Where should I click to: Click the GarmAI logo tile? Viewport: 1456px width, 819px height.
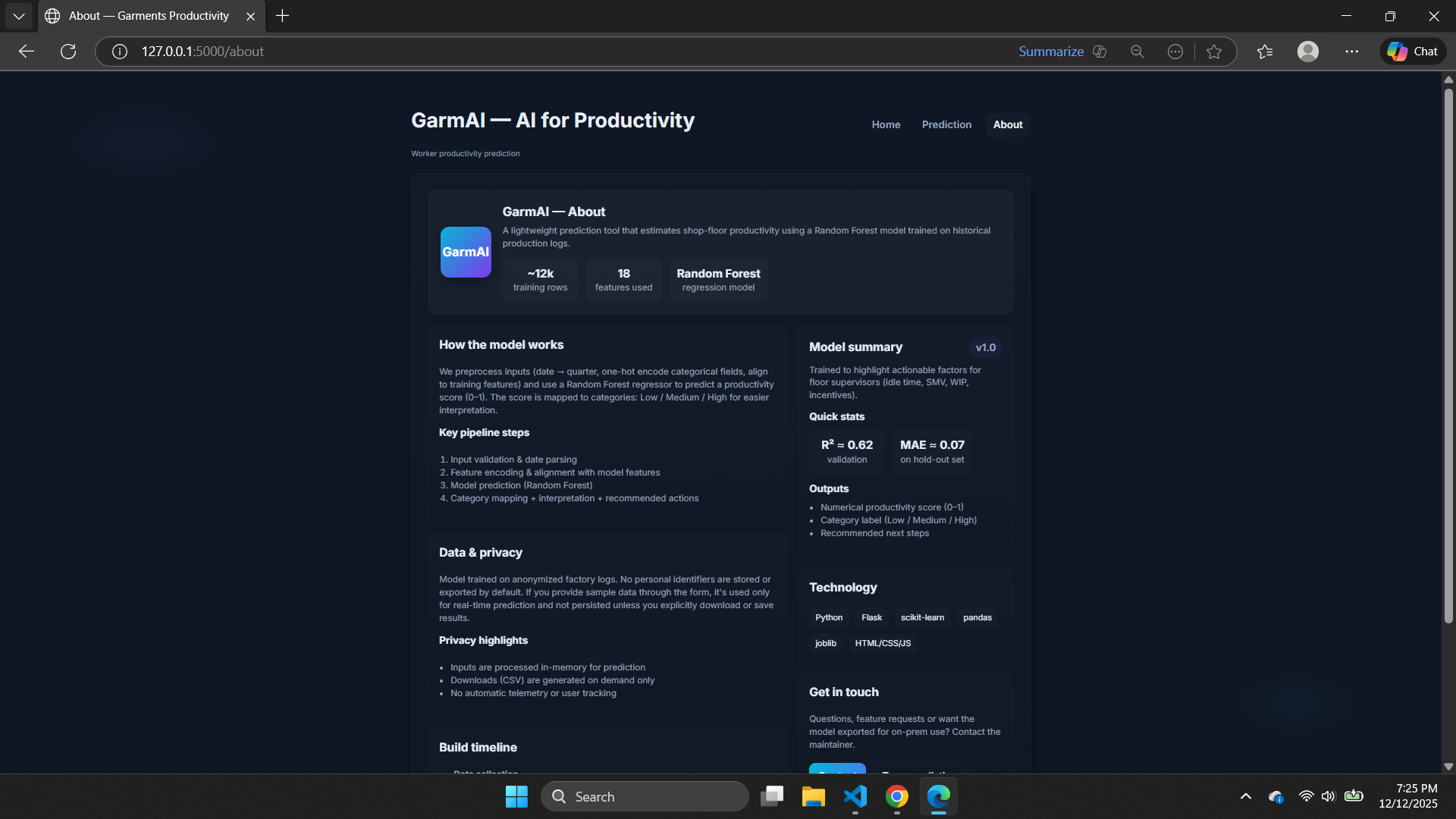(466, 252)
